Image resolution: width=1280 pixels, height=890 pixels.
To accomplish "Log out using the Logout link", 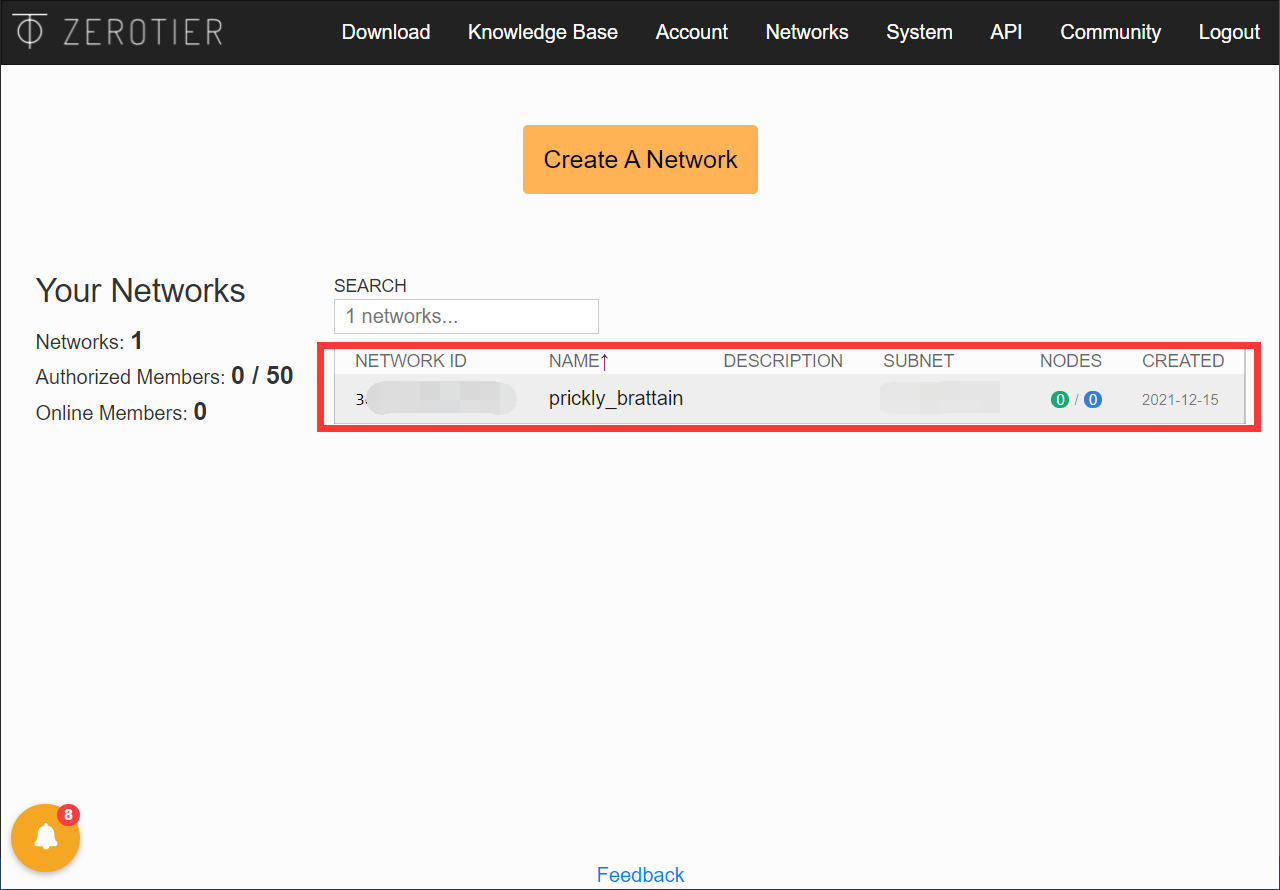I will click(x=1229, y=32).
